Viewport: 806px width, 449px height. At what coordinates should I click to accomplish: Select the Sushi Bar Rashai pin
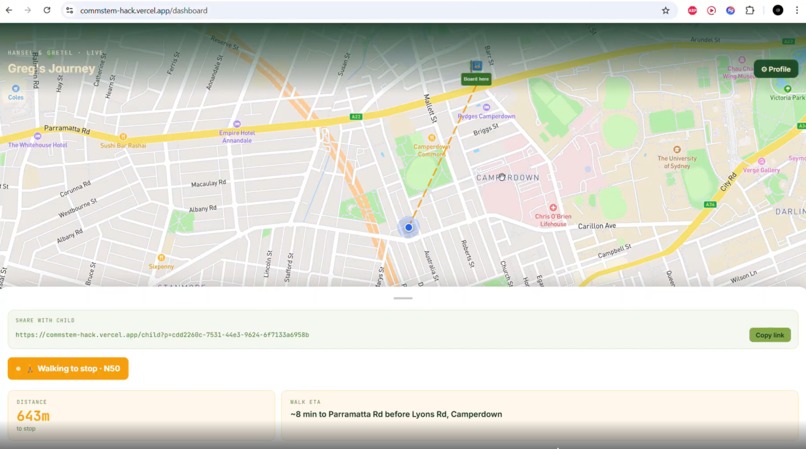click(123, 137)
